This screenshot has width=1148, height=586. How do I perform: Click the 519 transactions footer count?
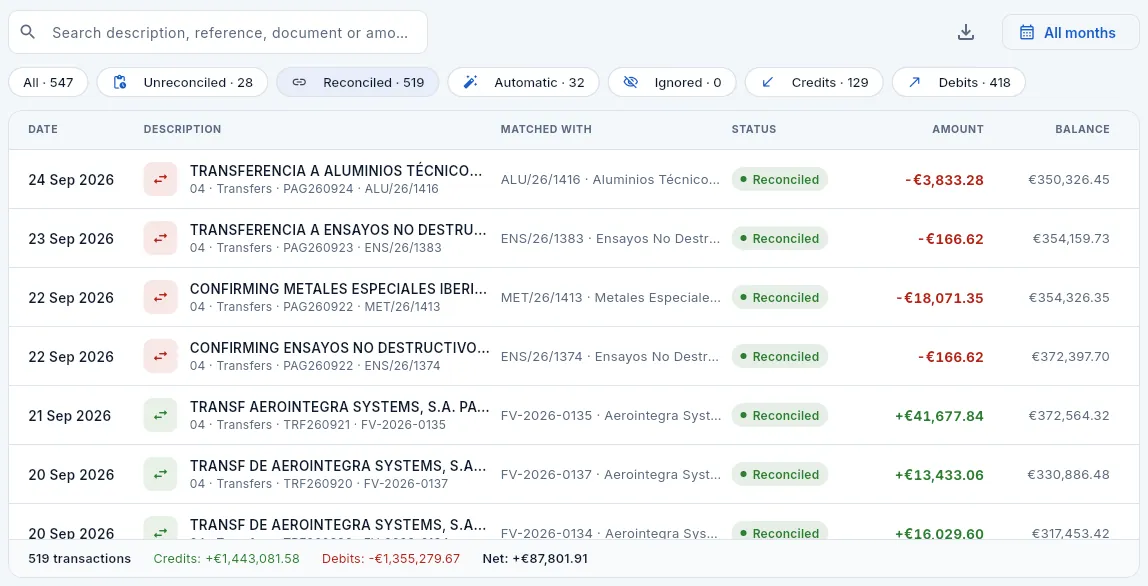point(79,559)
